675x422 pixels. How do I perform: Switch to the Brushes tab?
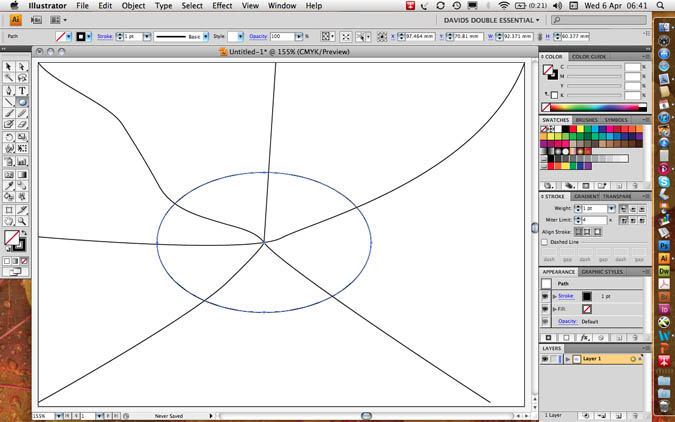(x=587, y=120)
